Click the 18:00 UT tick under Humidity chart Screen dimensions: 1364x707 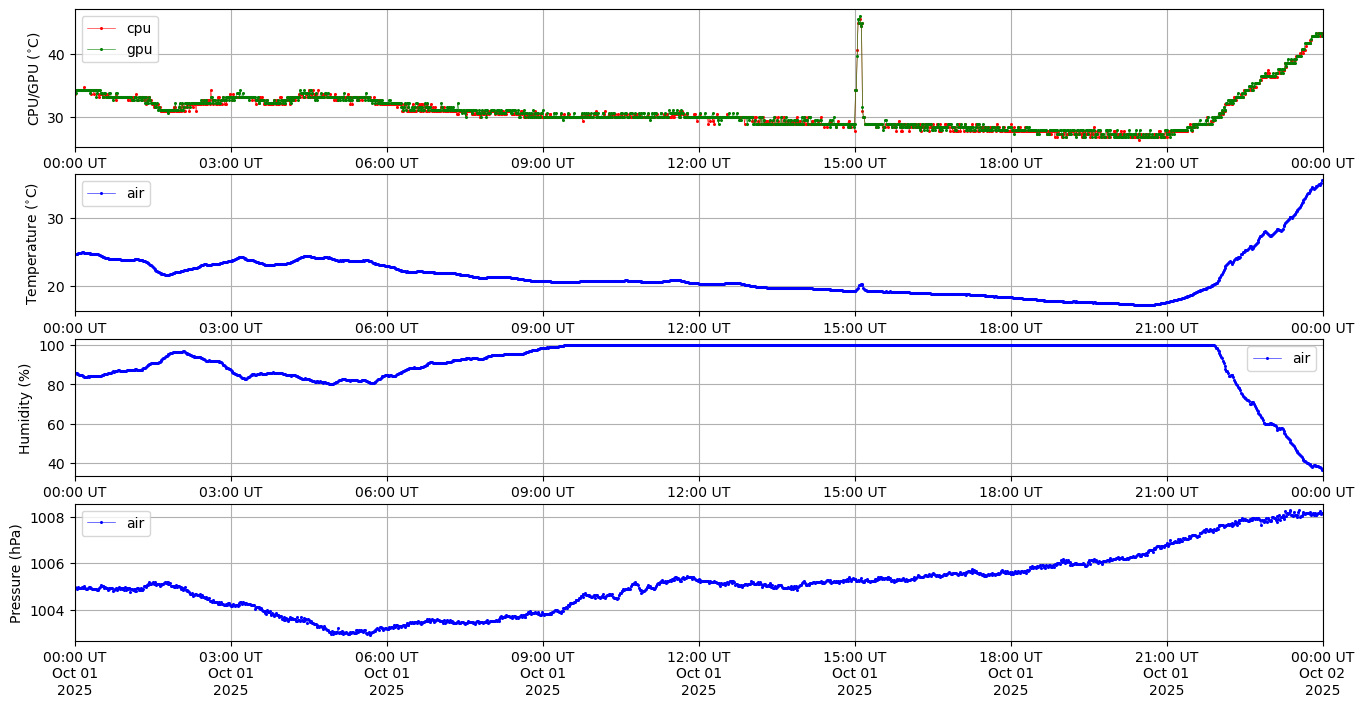click(x=1010, y=492)
